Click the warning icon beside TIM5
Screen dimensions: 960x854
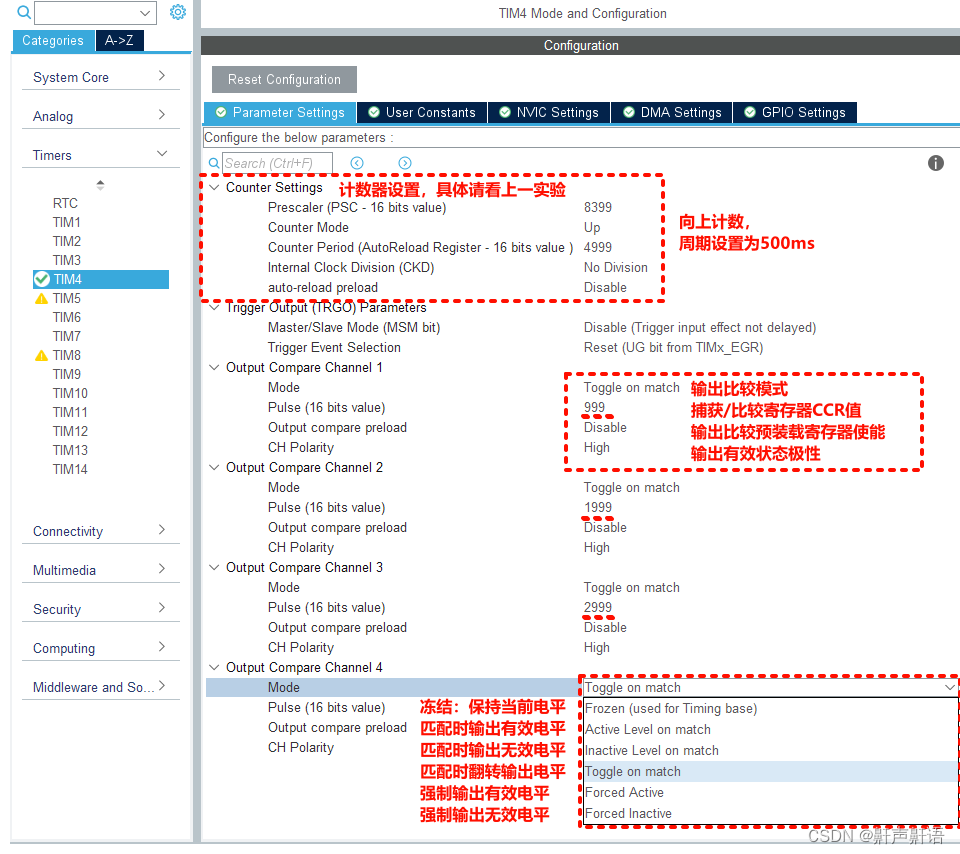[42, 299]
